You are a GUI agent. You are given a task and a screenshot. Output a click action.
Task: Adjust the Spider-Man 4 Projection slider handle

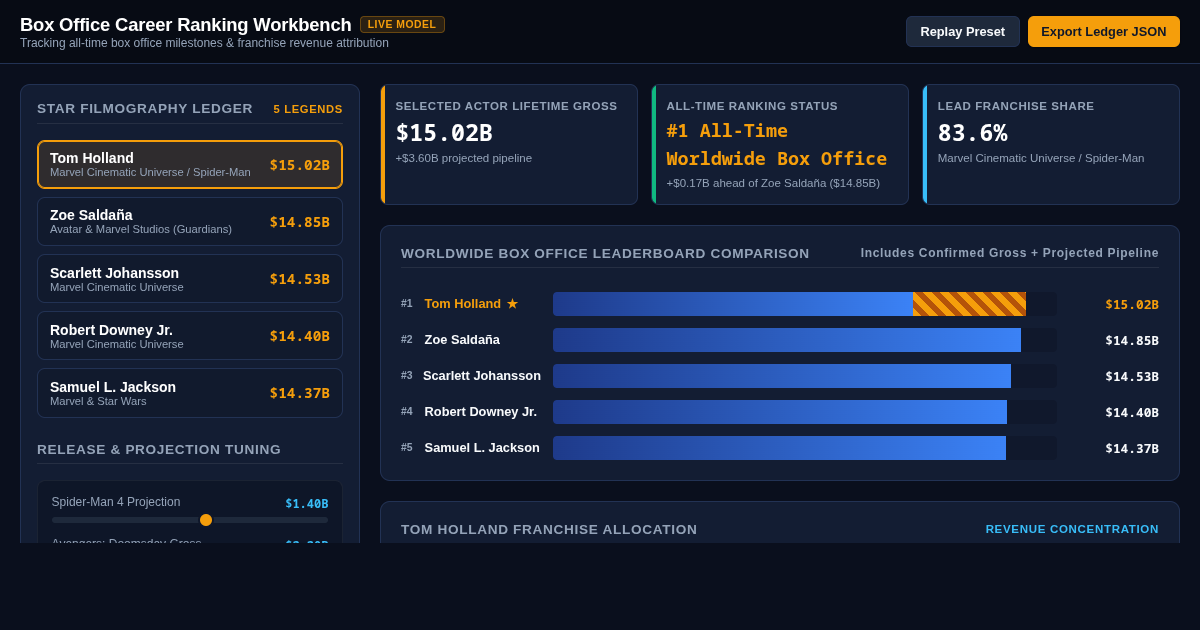206,520
